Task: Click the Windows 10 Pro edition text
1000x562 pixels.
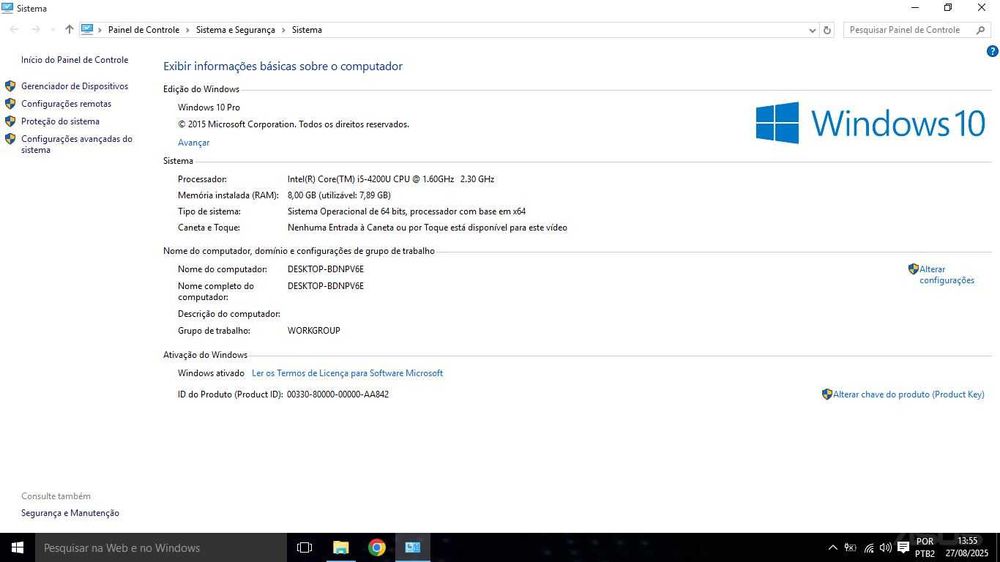Action: (x=209, y=108)
